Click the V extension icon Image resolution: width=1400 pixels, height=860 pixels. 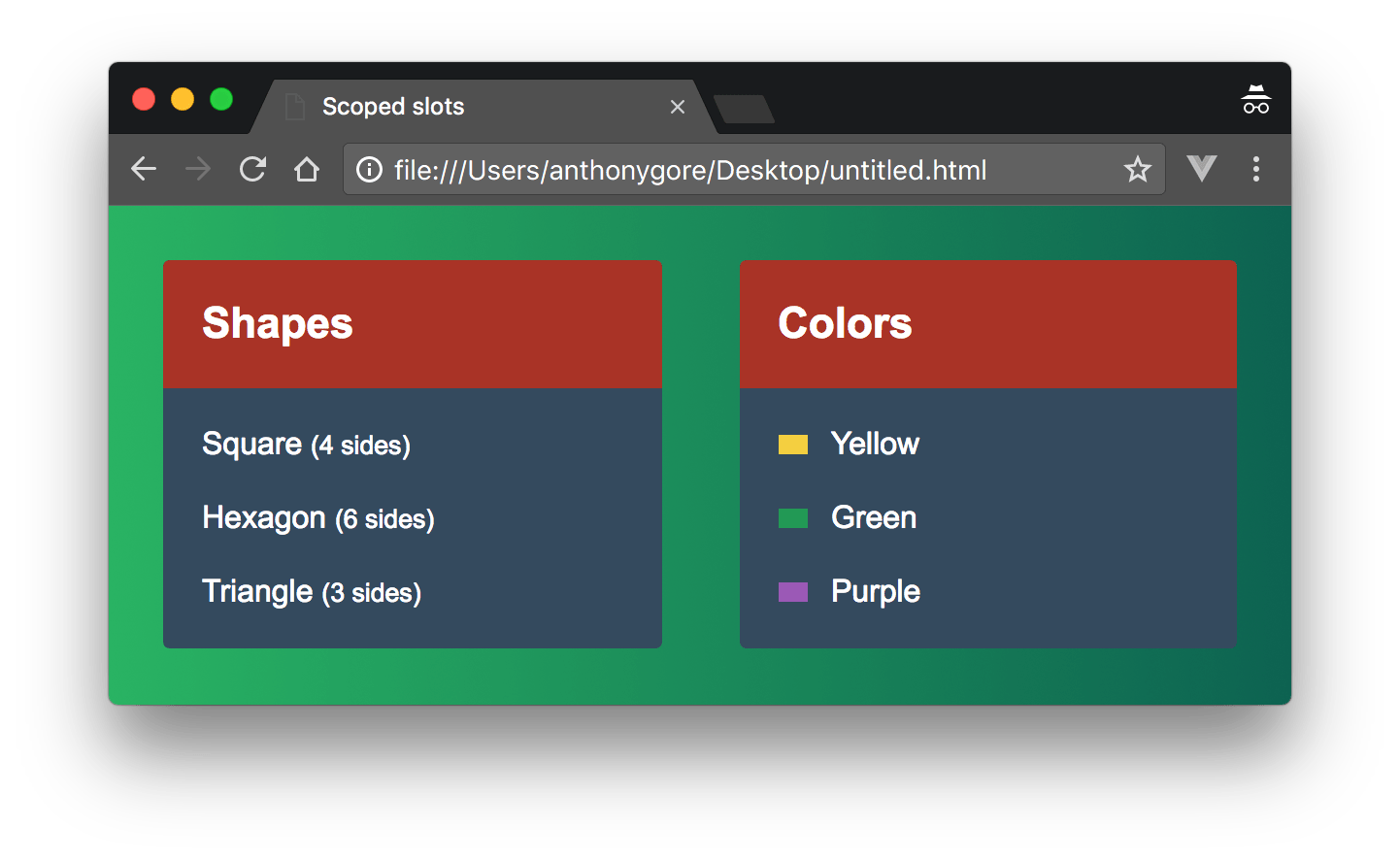coord(1201,169)
